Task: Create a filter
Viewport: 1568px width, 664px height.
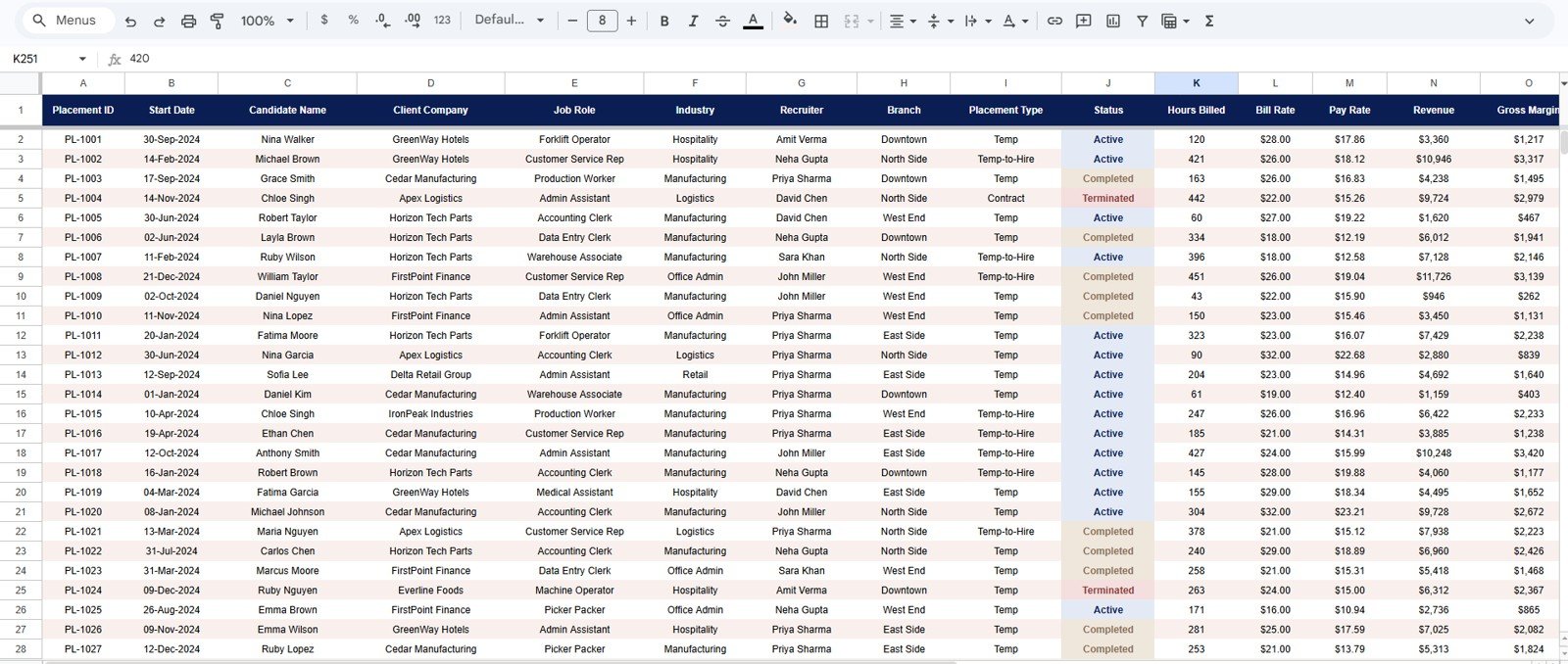Action: [1142, 21]
